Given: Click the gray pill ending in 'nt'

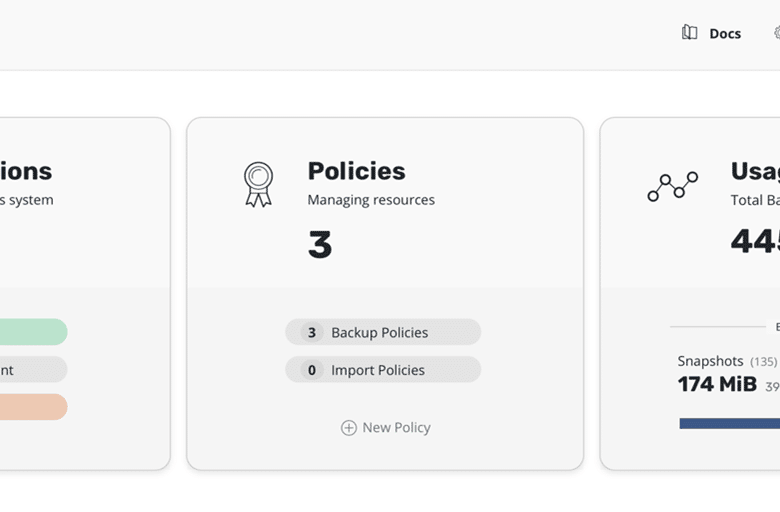Looking at the screenshot, I should pos(33,370).
